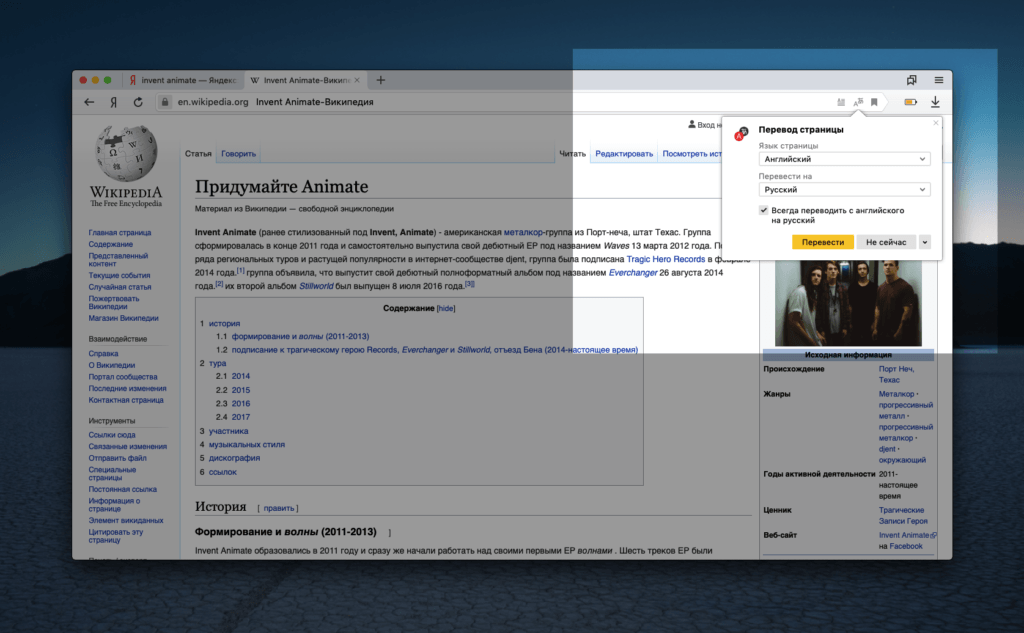Click Связанные изменения in the sidebar
1024x633 pixels.
(128, 447)
